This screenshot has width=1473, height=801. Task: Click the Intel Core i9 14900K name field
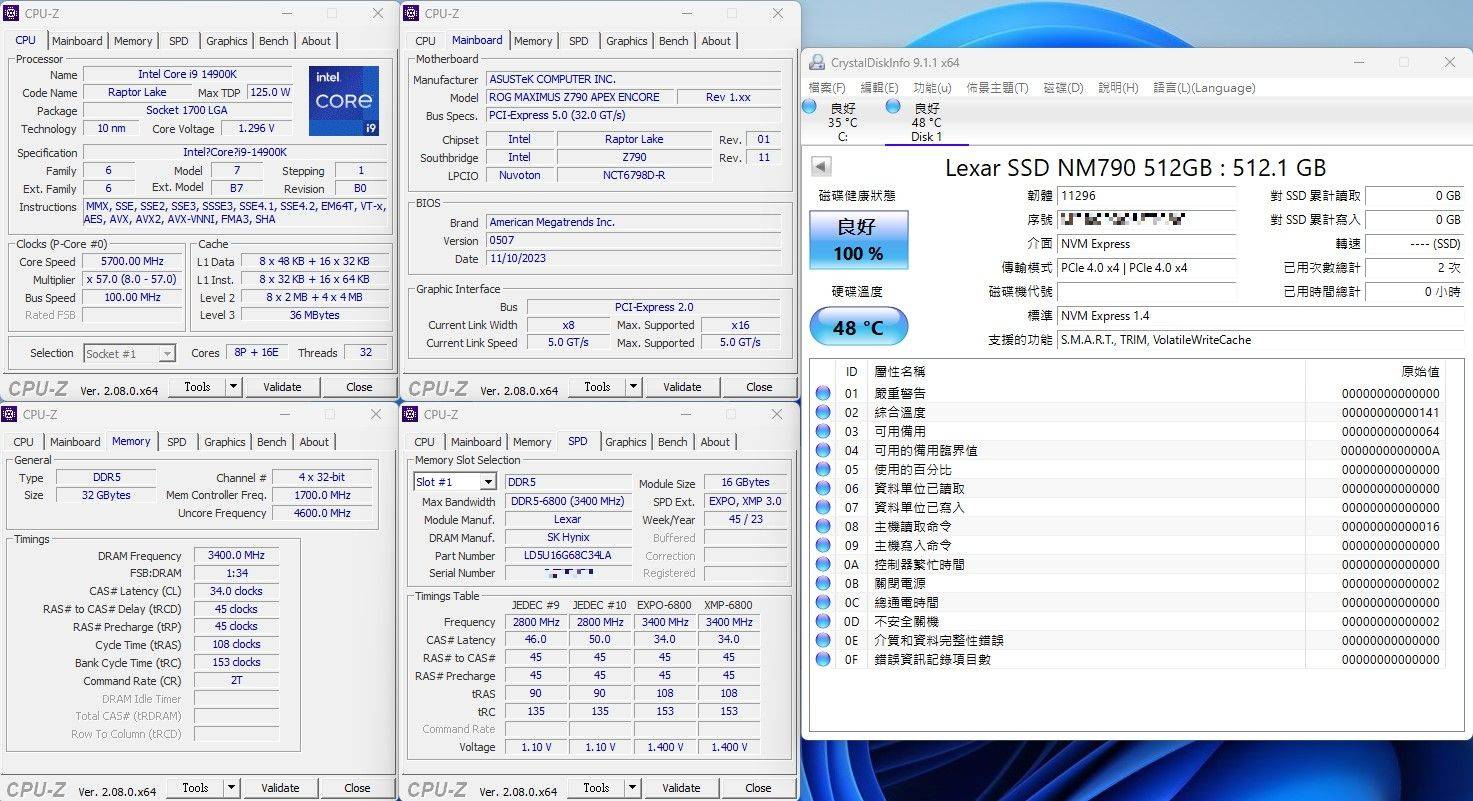(x=187, y=75)
